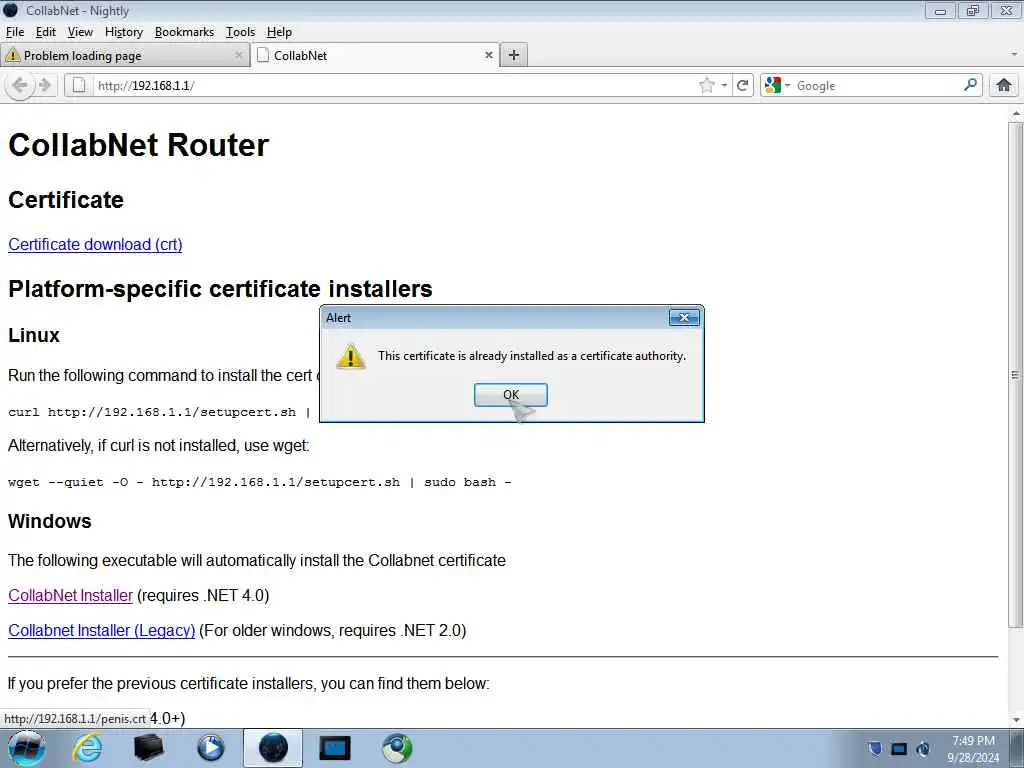Open the View menu
The image size is (1024, 768).
point(80,32)
